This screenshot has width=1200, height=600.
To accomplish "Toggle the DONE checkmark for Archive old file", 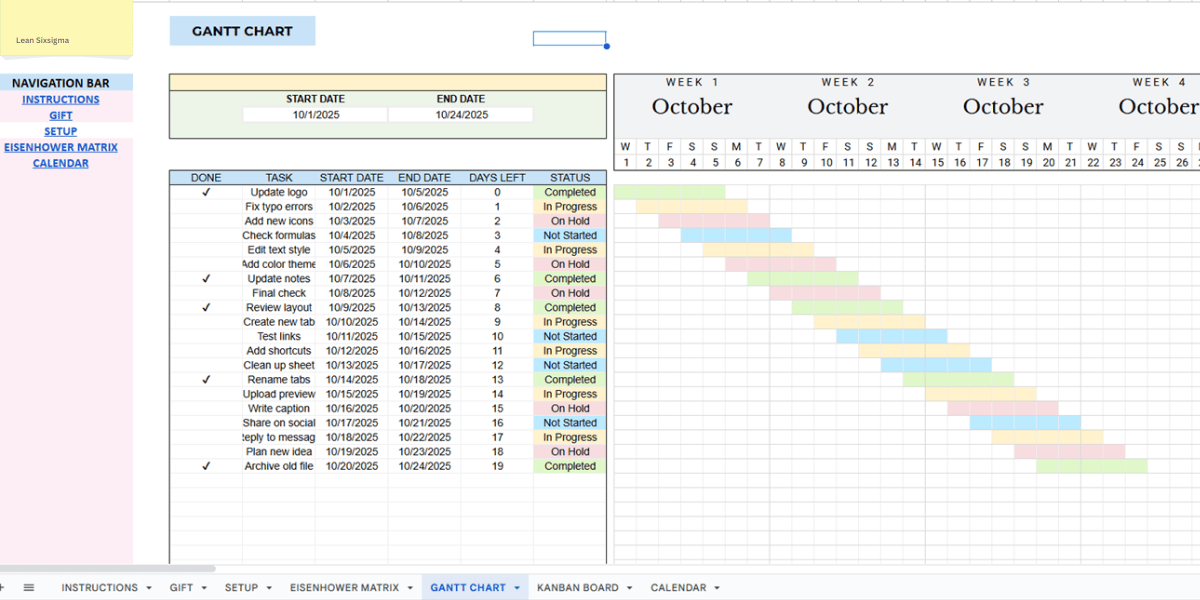I will 206,466.
